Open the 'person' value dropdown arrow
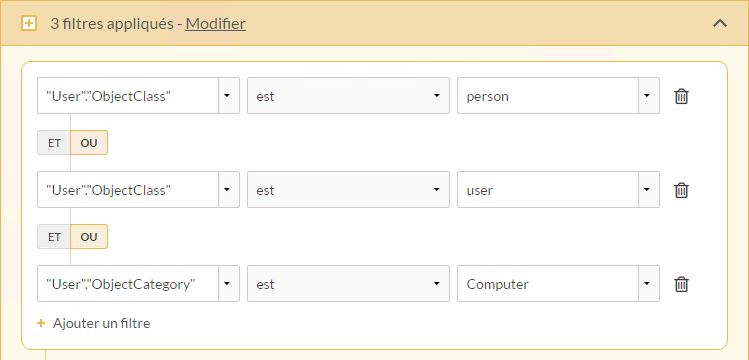This screenshot has width=749, height=360. tap(649, 96)
